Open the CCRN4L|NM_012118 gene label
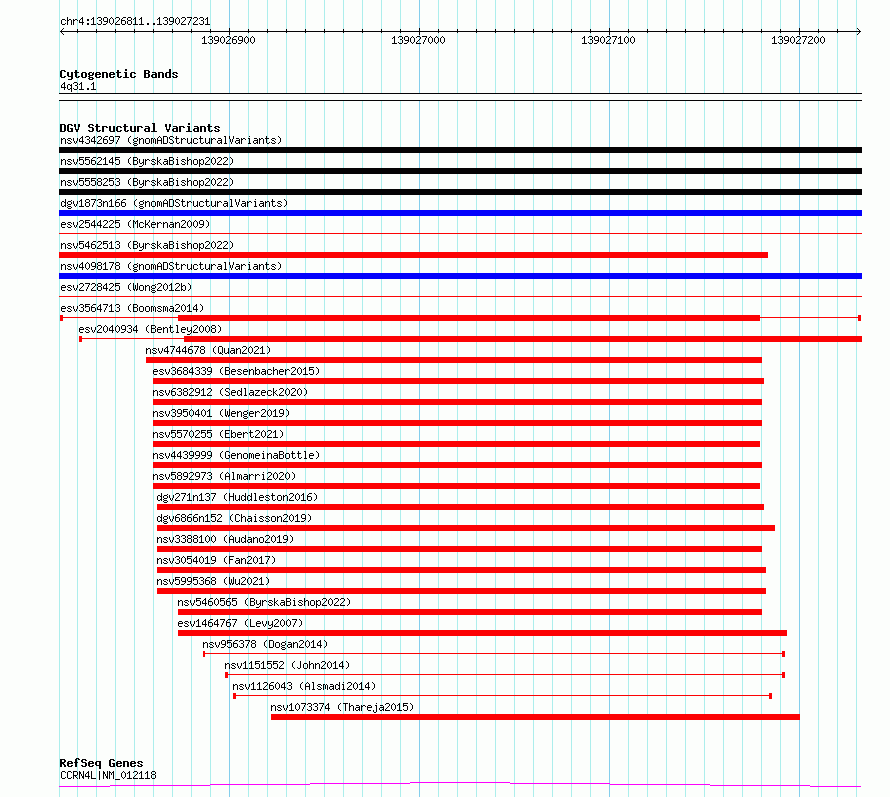The height and width of the screenshot is (797, 890). pyautogui.click(x=108, y=775)
